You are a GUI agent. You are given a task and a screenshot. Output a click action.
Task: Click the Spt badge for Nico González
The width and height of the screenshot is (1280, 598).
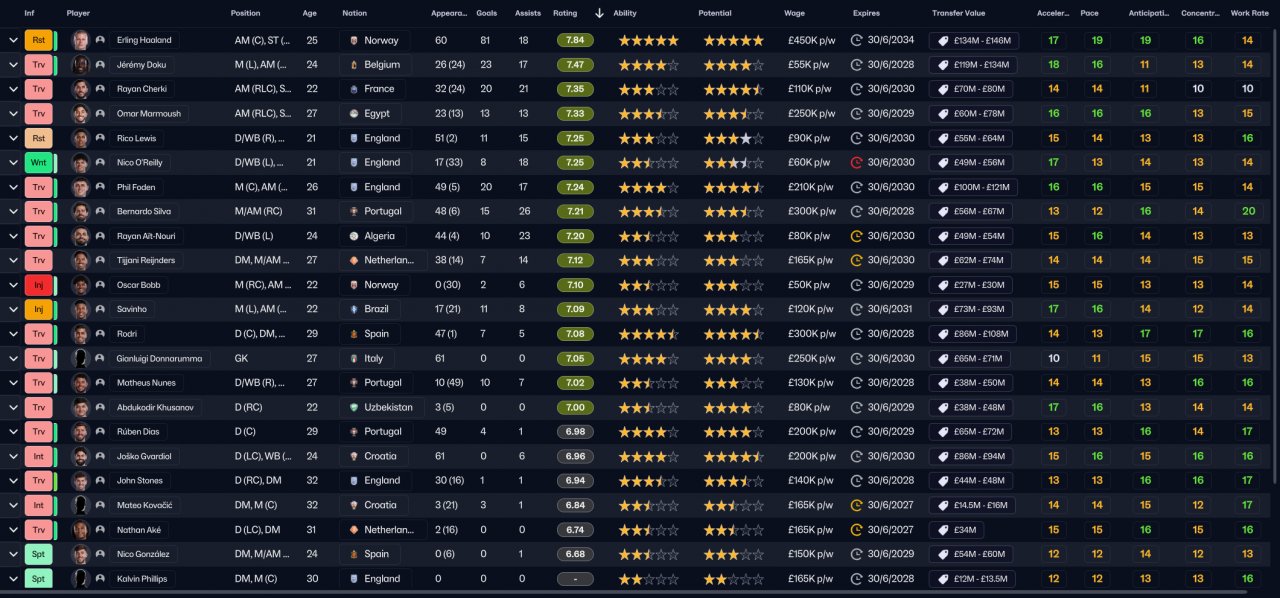pos(39,554)
